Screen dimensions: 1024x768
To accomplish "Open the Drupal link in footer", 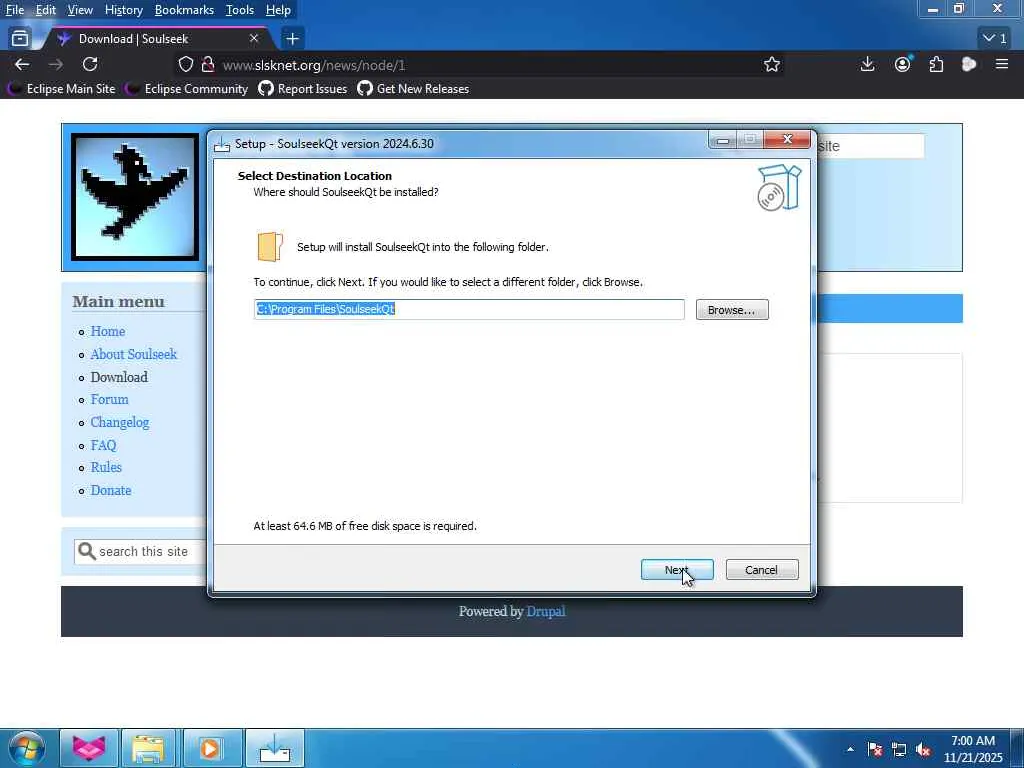I will [546, 611].
